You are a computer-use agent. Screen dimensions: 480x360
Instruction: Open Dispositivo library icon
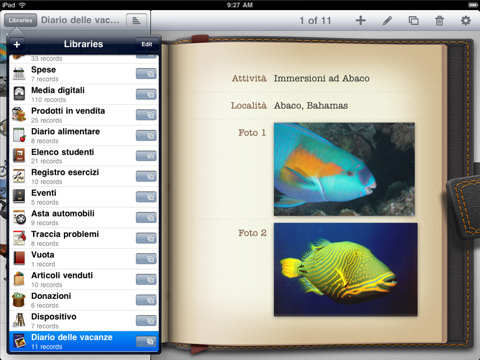[19, 321]
